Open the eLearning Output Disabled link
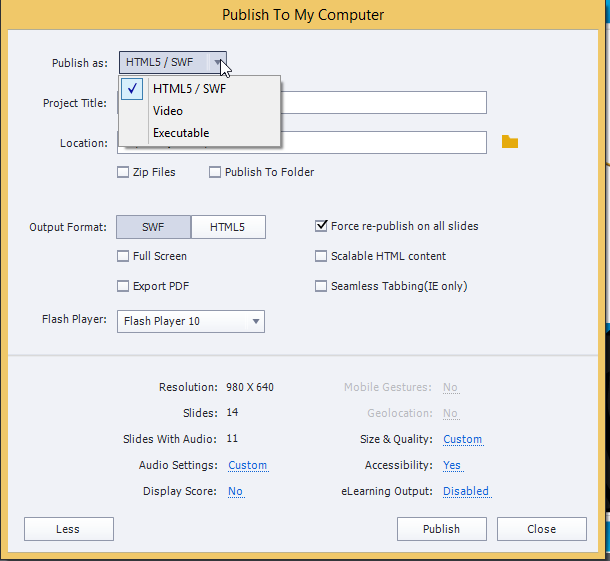610x561 pixels. [466, 491]
